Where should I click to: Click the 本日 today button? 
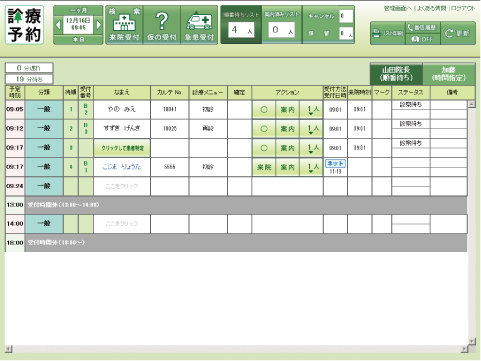pyautogui.click(x=78, y=40)
